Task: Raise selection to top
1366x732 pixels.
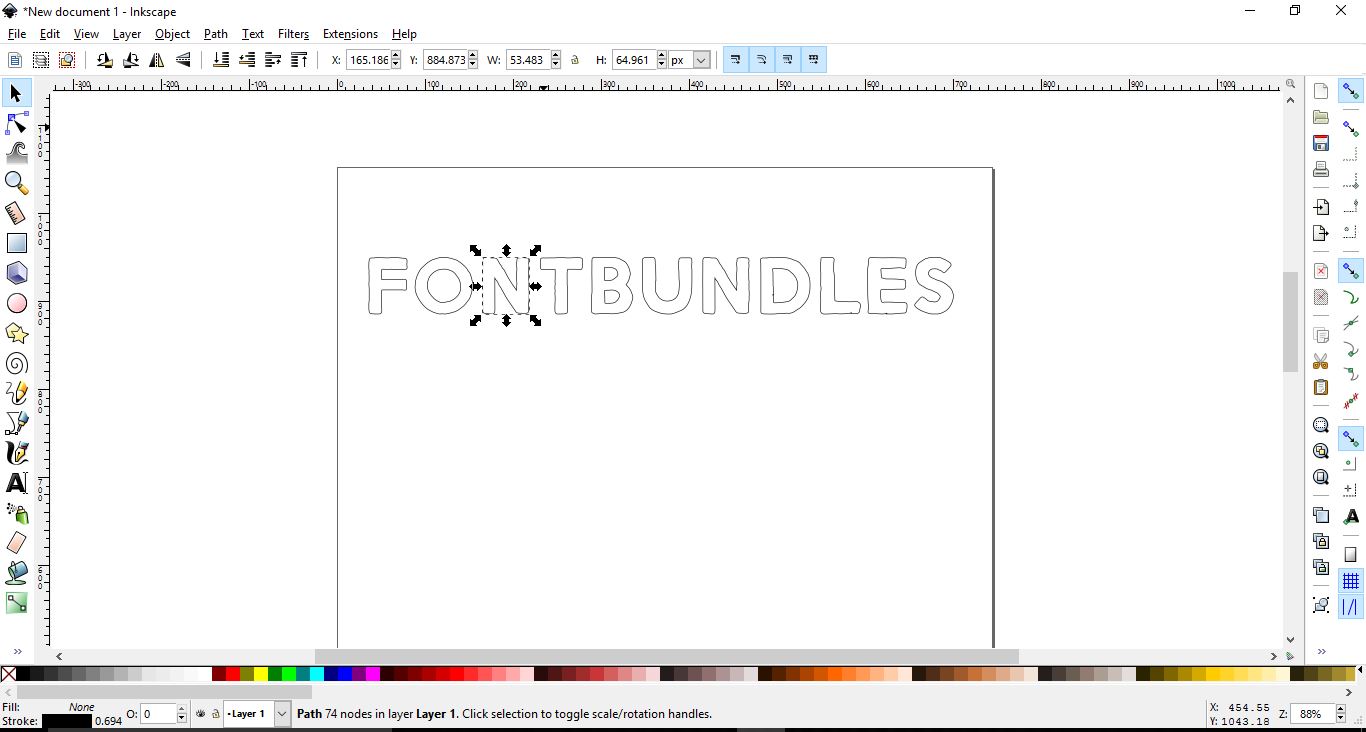Action: point(299,60)
